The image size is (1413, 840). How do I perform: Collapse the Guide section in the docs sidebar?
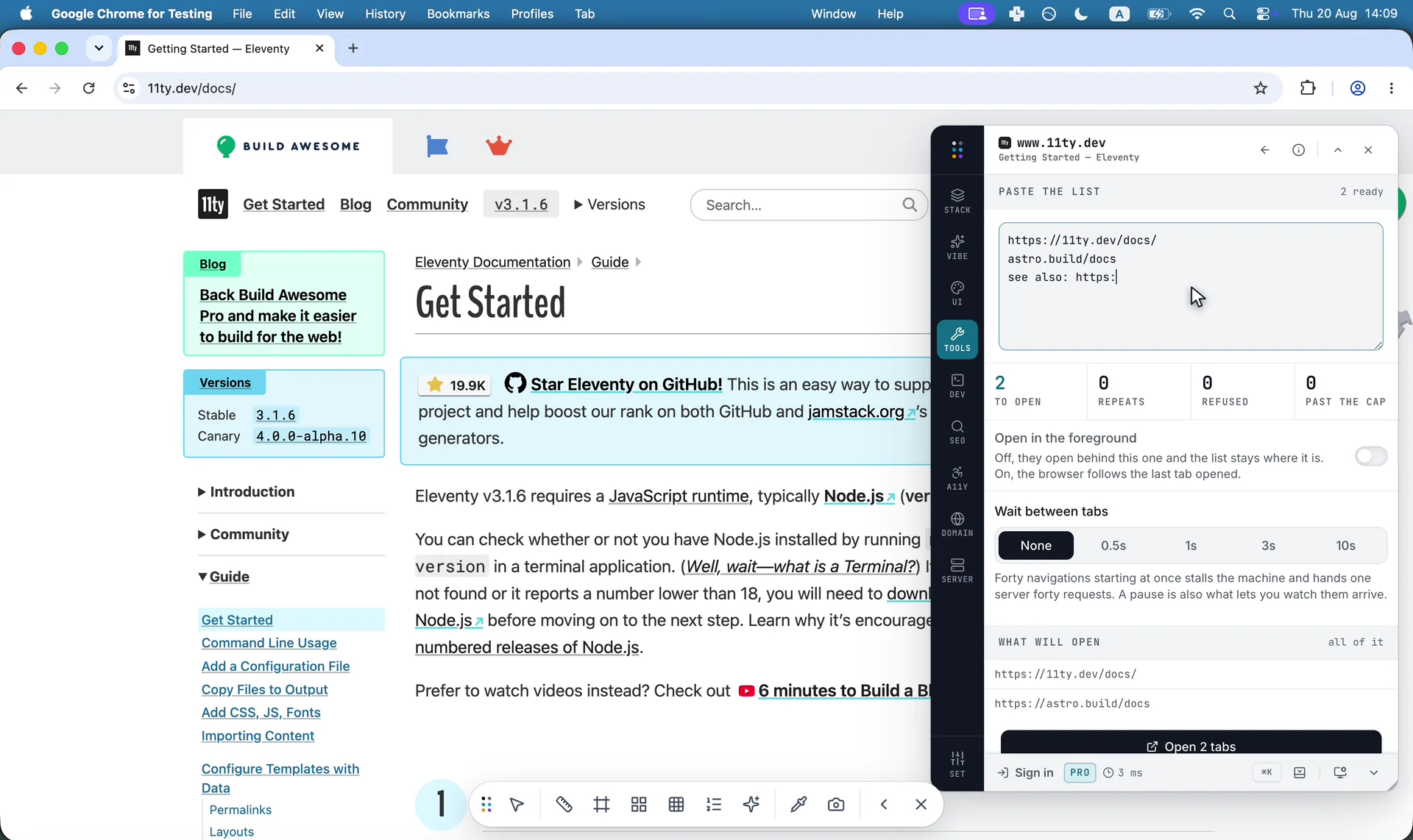tap(224, 577)
